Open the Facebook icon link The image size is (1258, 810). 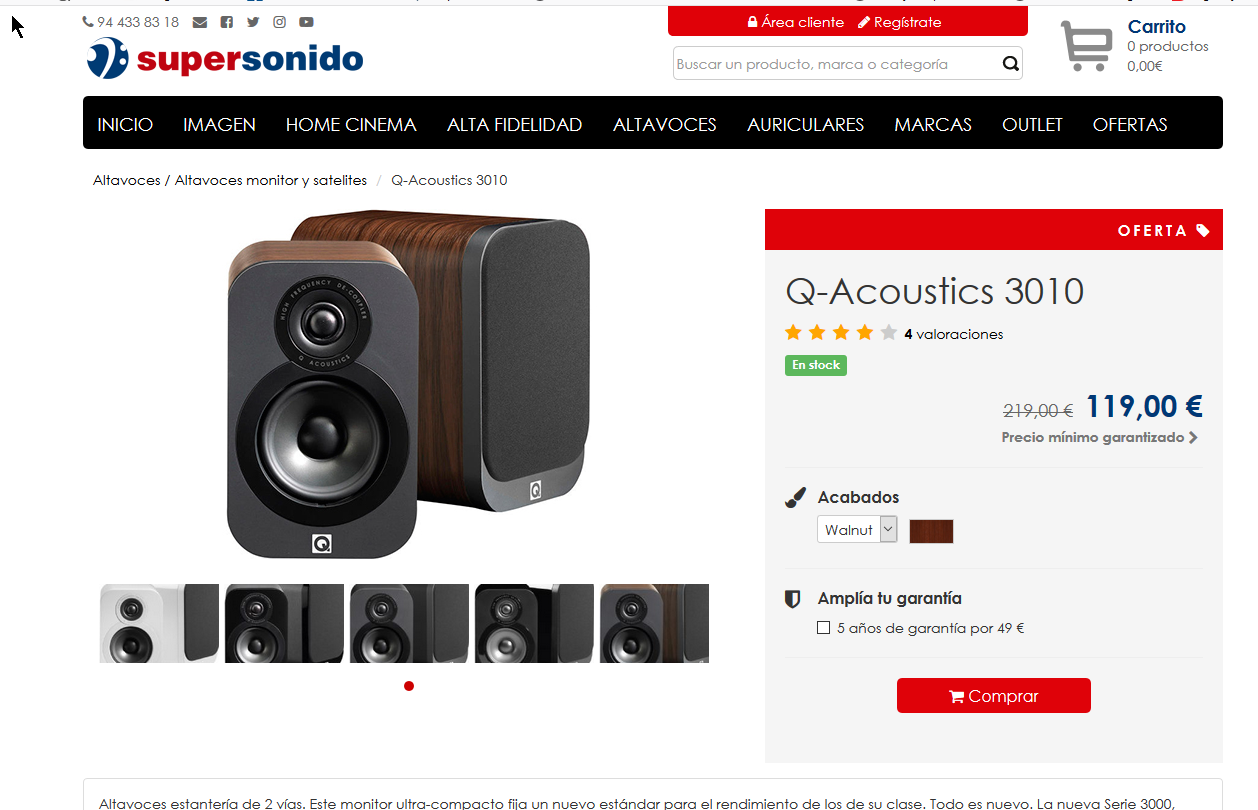click(227, 22)
